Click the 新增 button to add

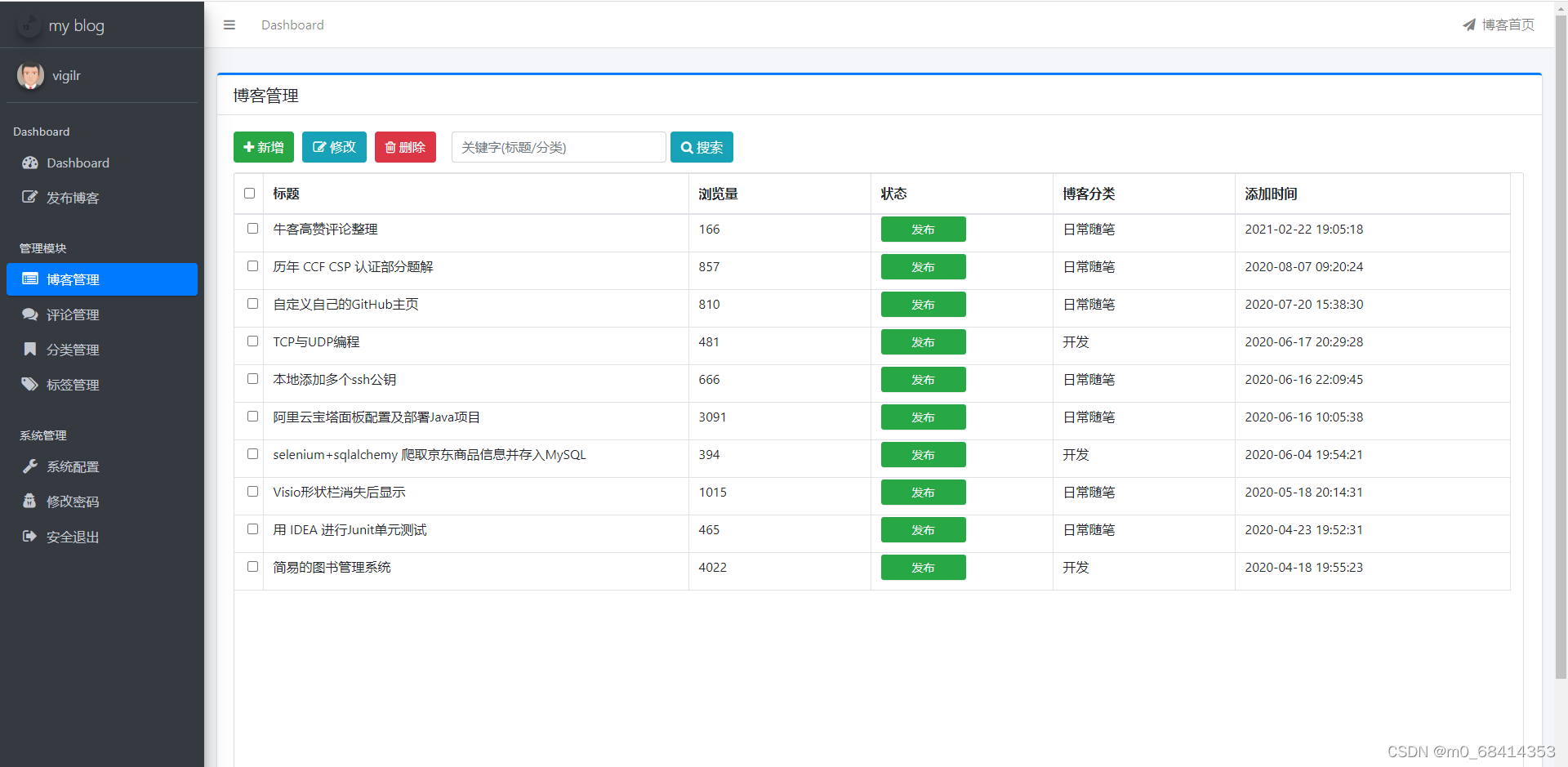(263, 147)
